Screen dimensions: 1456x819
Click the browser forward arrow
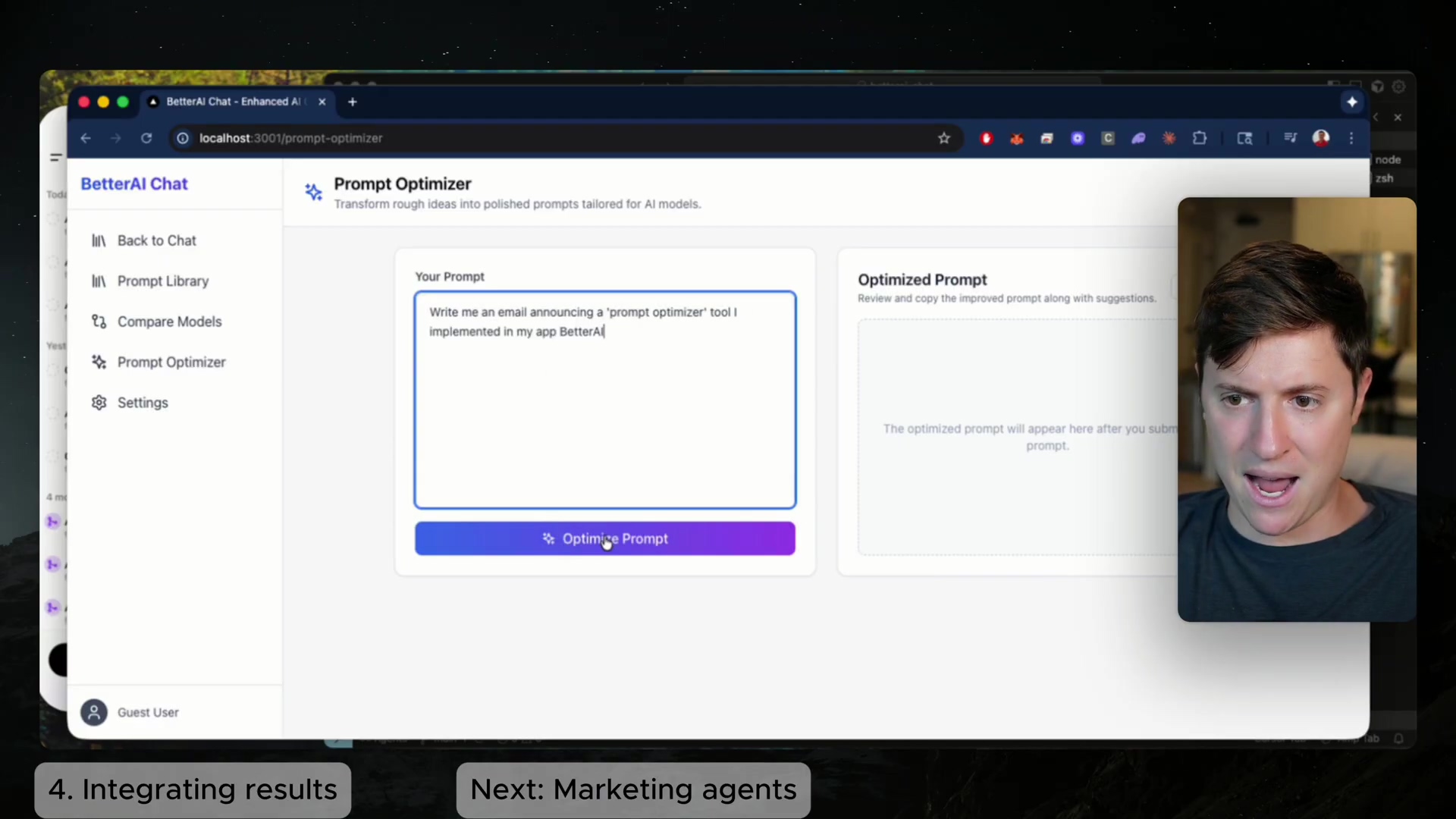coord(115,138)
